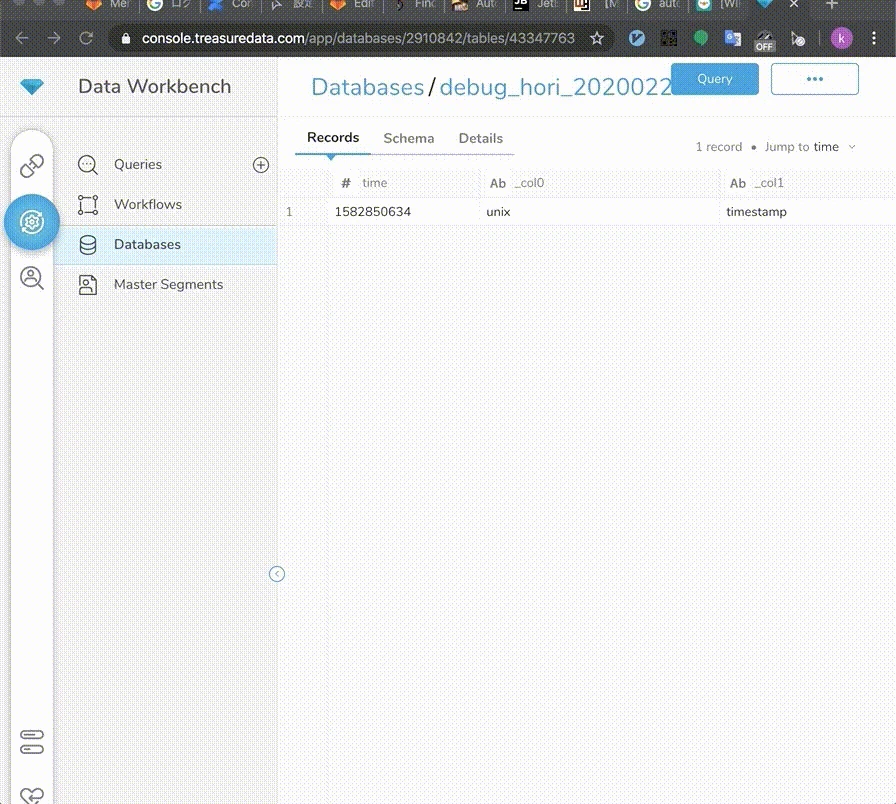Click the Queries magnifier icon
The height and width of the screenshot is (804, 896).
coord(87,165)
